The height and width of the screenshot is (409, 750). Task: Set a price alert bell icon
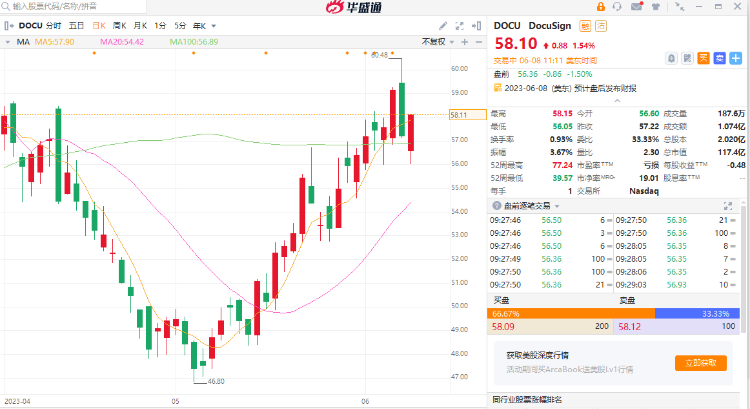click(x=672, y=58)
